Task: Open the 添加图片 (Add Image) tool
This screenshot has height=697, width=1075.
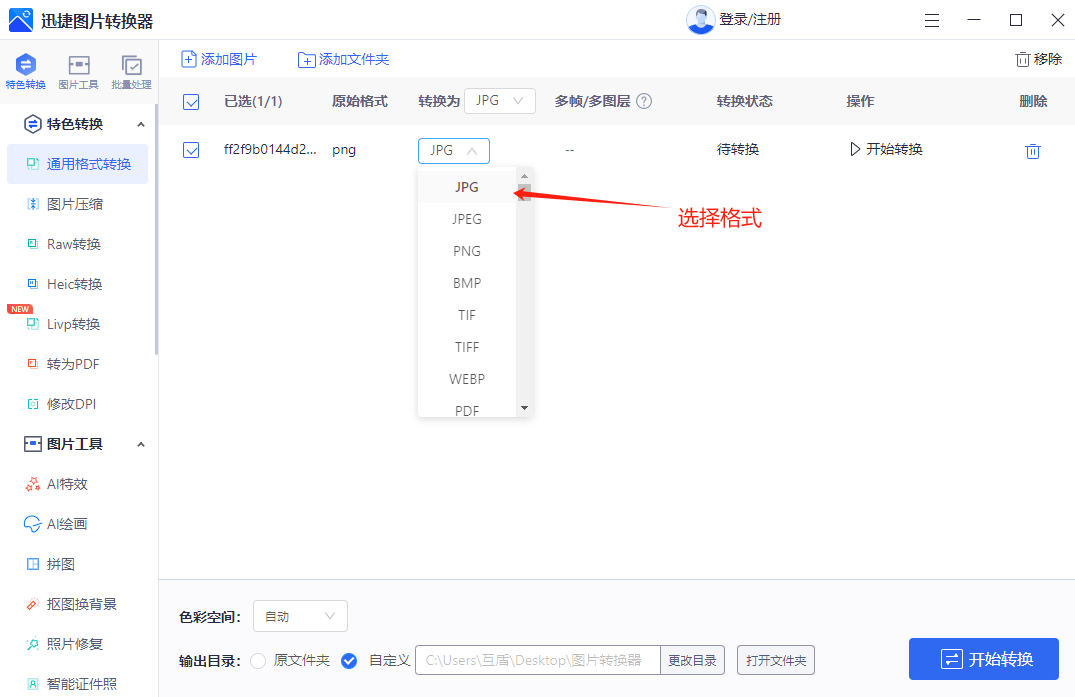Action: pos(219,59)
